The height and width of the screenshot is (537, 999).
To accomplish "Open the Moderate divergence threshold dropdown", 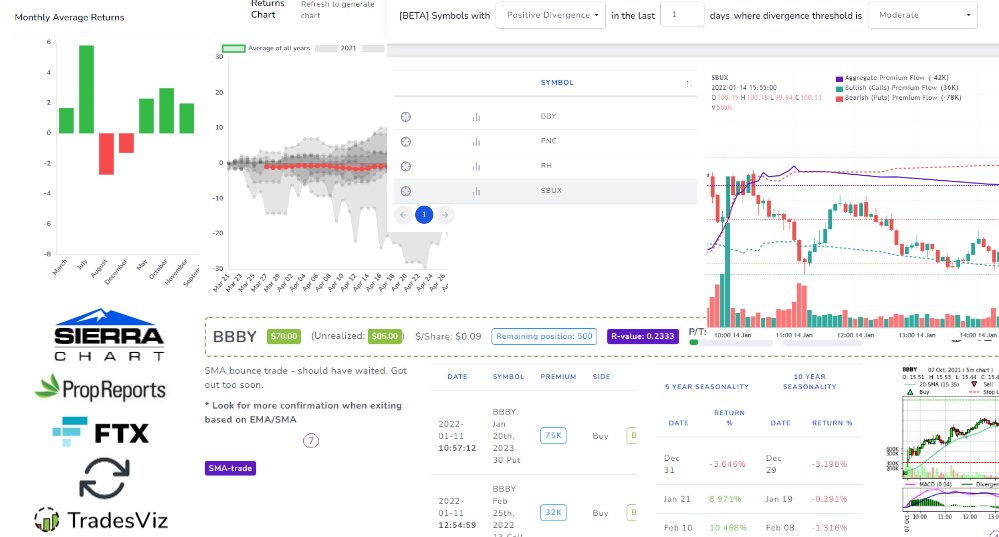I will point(923,15).
